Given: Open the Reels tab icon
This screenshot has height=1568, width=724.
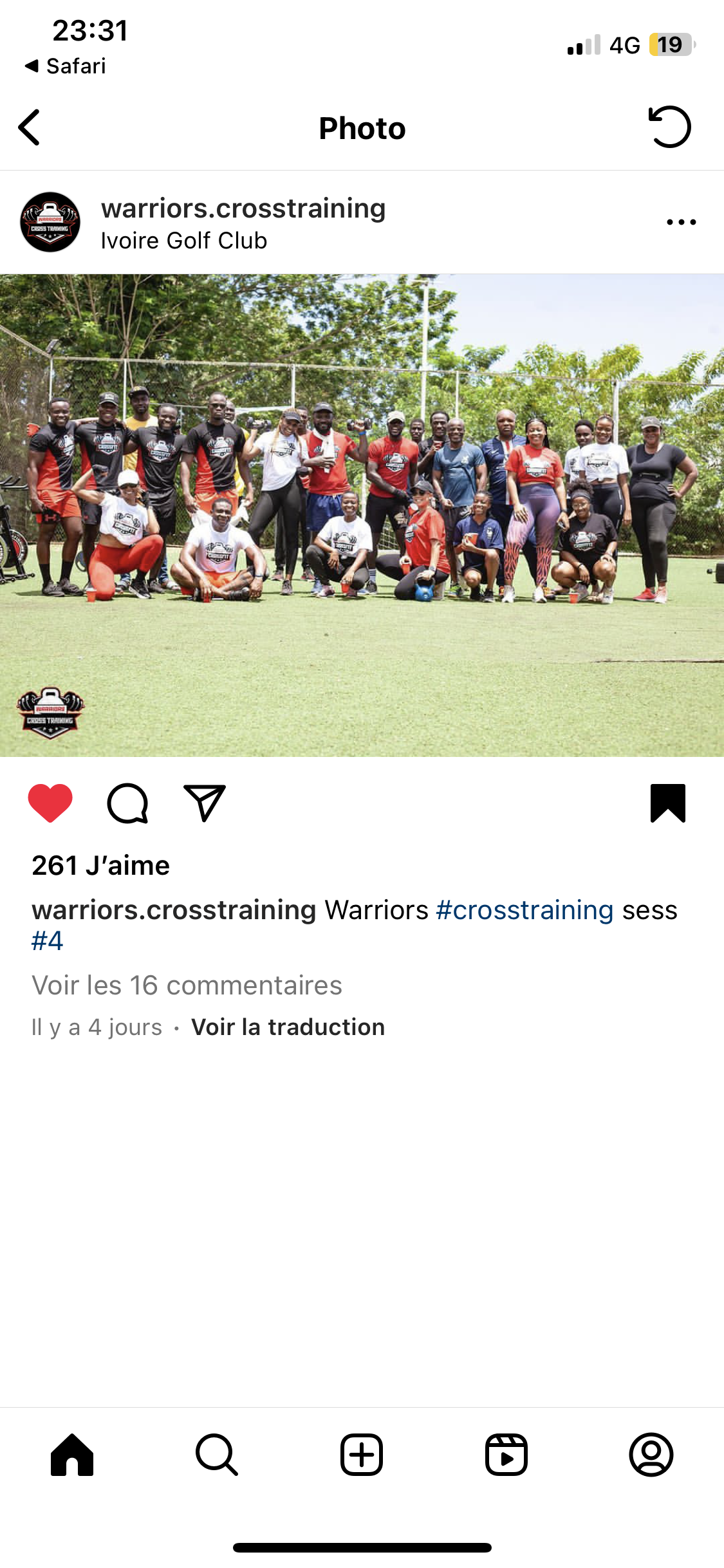Looking at the screenshot, I should click(x=506, y=1454).
